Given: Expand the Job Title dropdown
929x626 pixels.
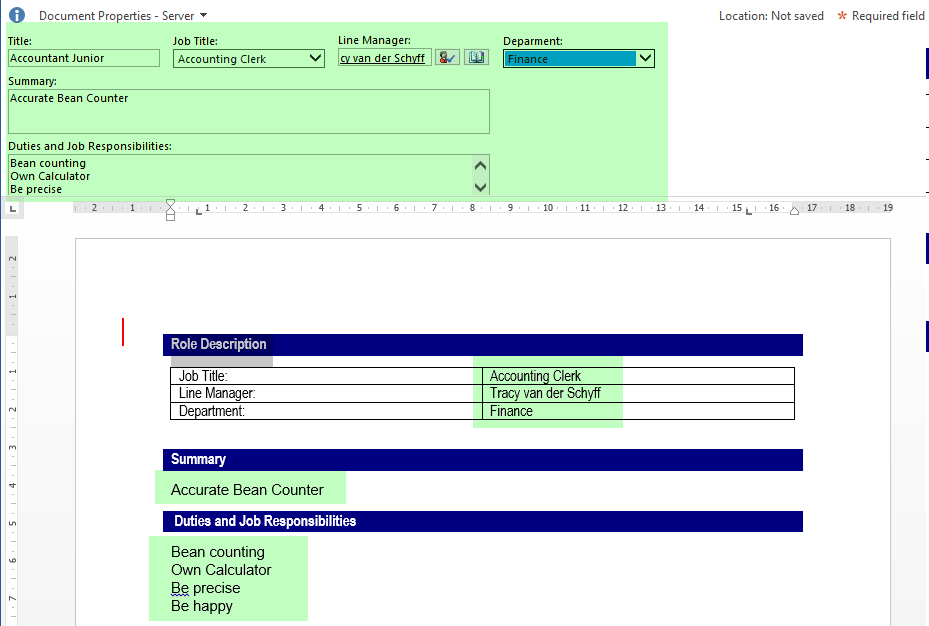Looking at the screenshot, I should [316, 59].
